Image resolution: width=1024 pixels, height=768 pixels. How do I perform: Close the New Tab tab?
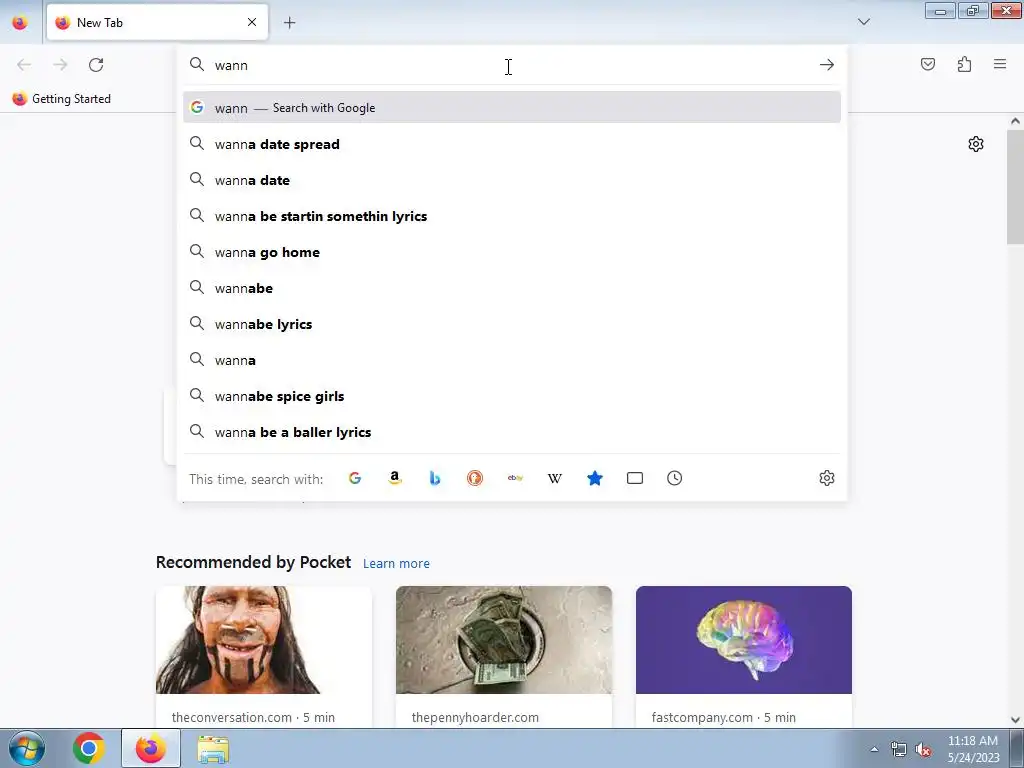(252, 22)
